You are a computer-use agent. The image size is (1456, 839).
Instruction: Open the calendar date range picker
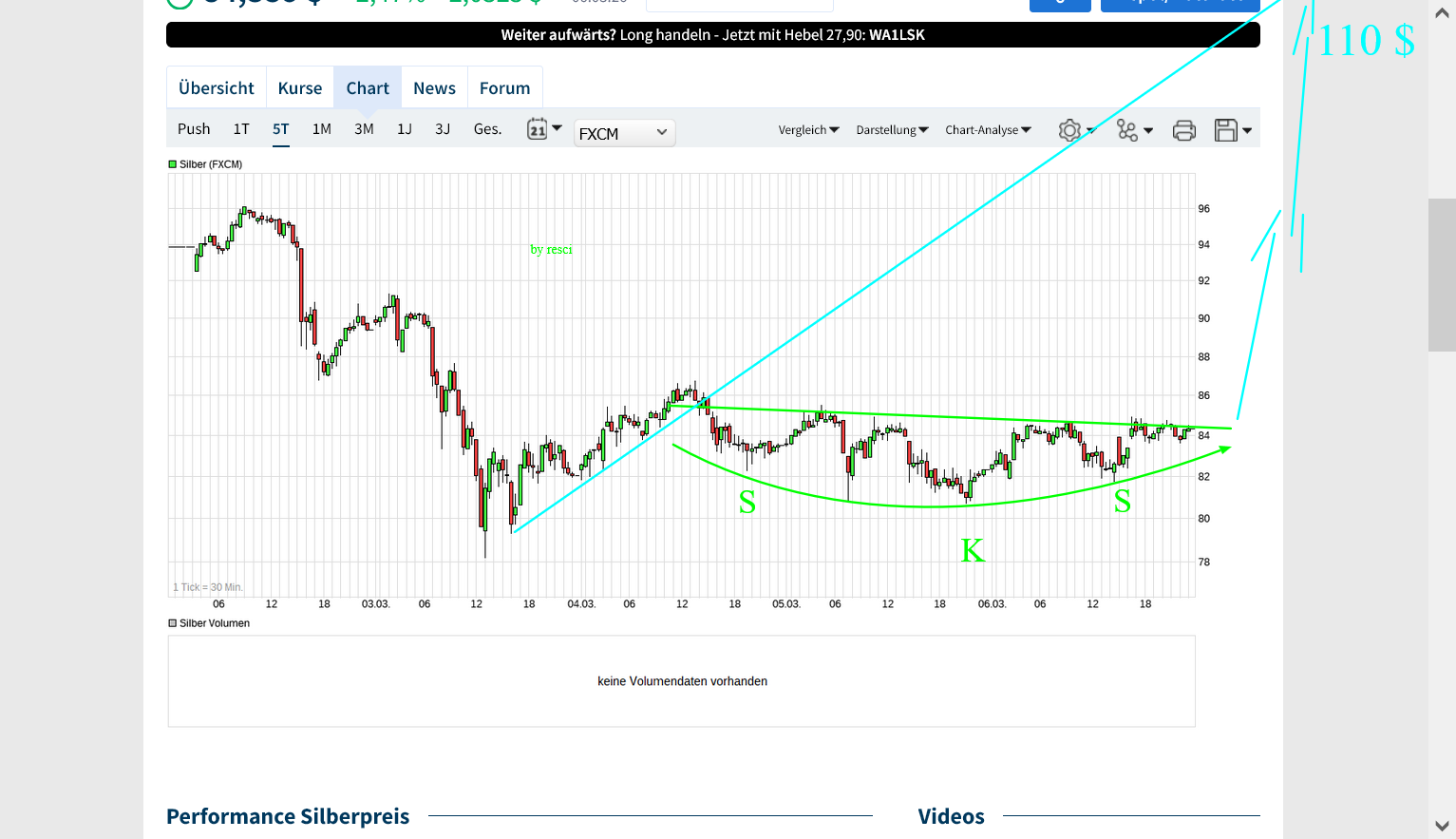[538, 129]
